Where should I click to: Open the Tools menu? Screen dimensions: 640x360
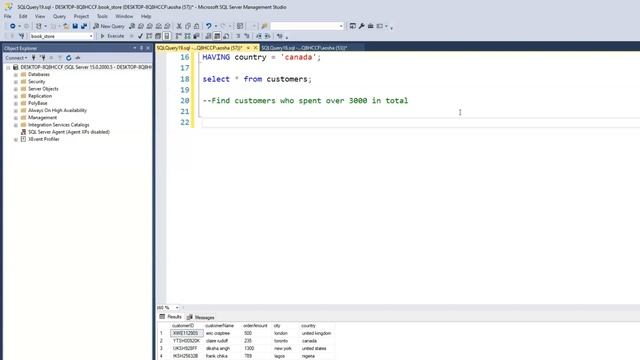pyautogui.click(x=102, y=16)
